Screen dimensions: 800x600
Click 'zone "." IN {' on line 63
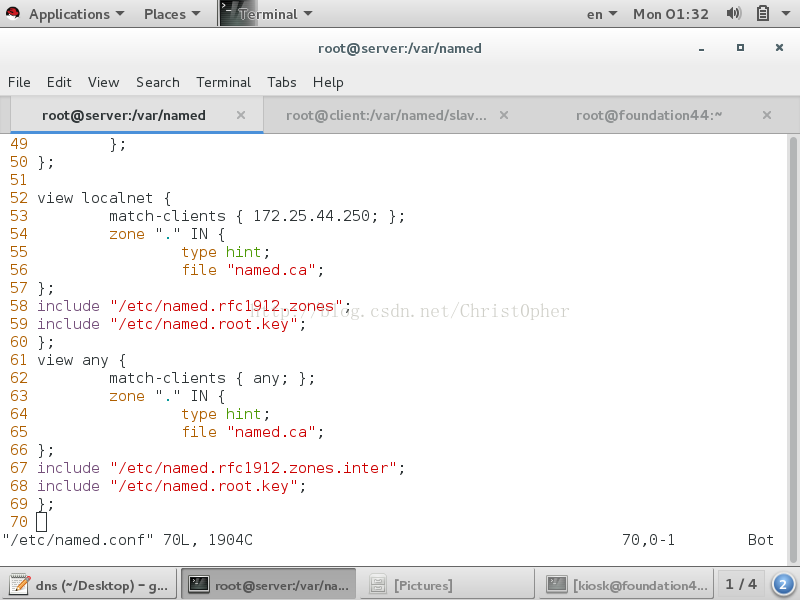pos(167,396)
